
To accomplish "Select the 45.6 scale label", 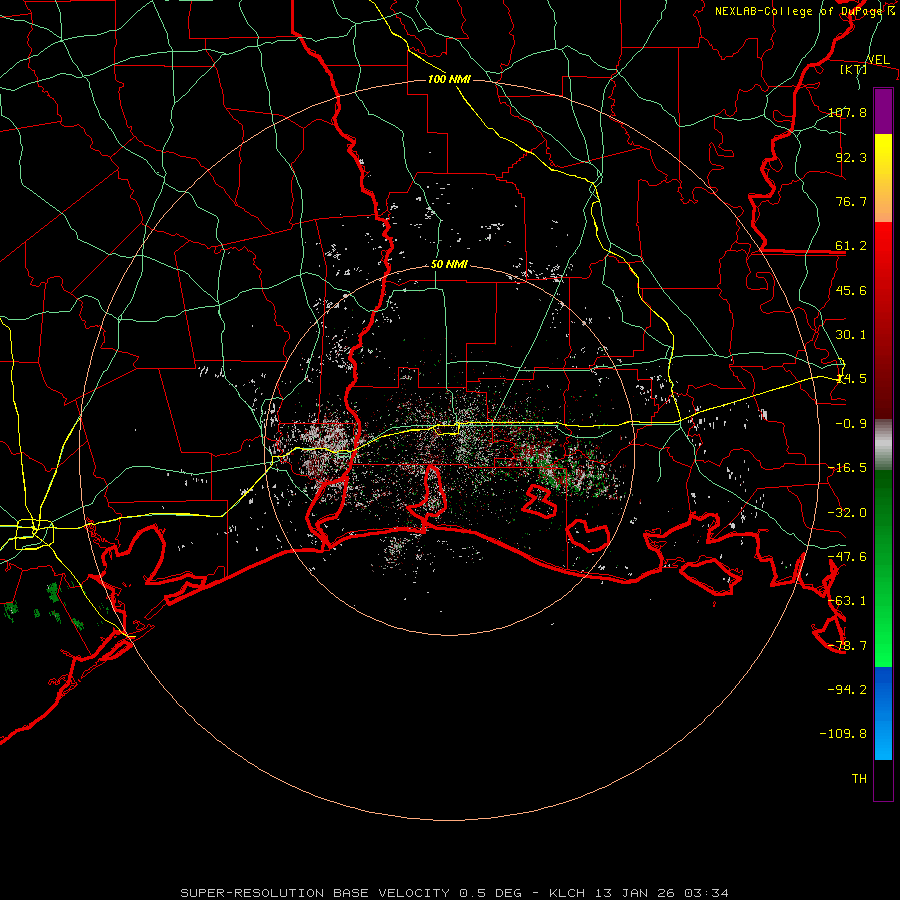I will click(x=851, y=290).
